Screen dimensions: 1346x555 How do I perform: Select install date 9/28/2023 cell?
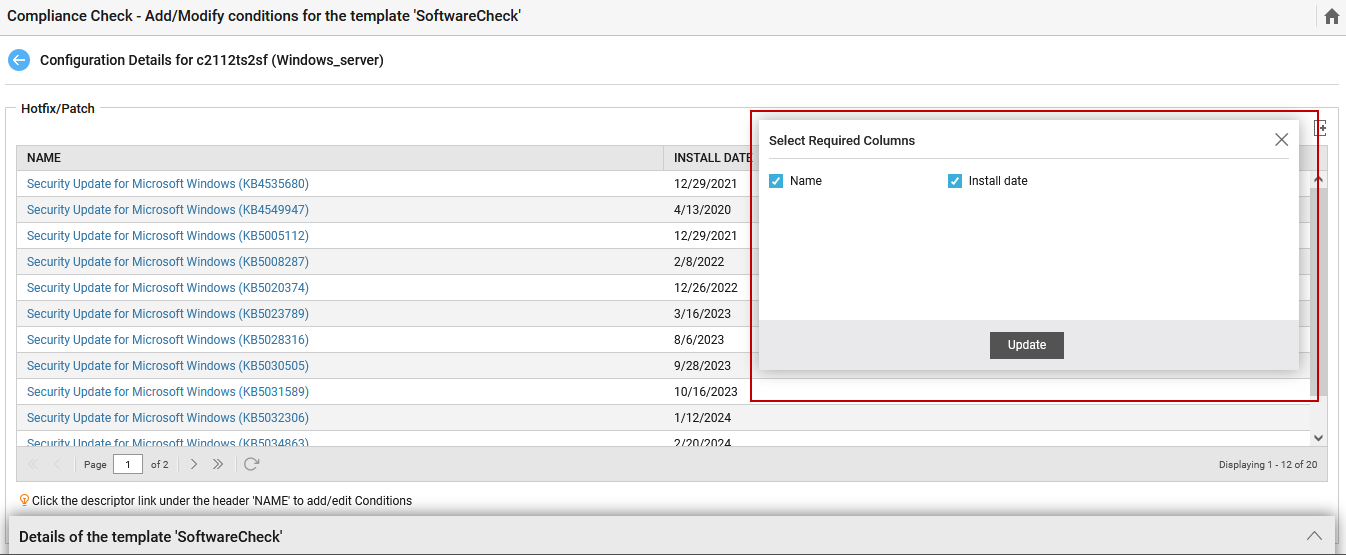point(702,366)
